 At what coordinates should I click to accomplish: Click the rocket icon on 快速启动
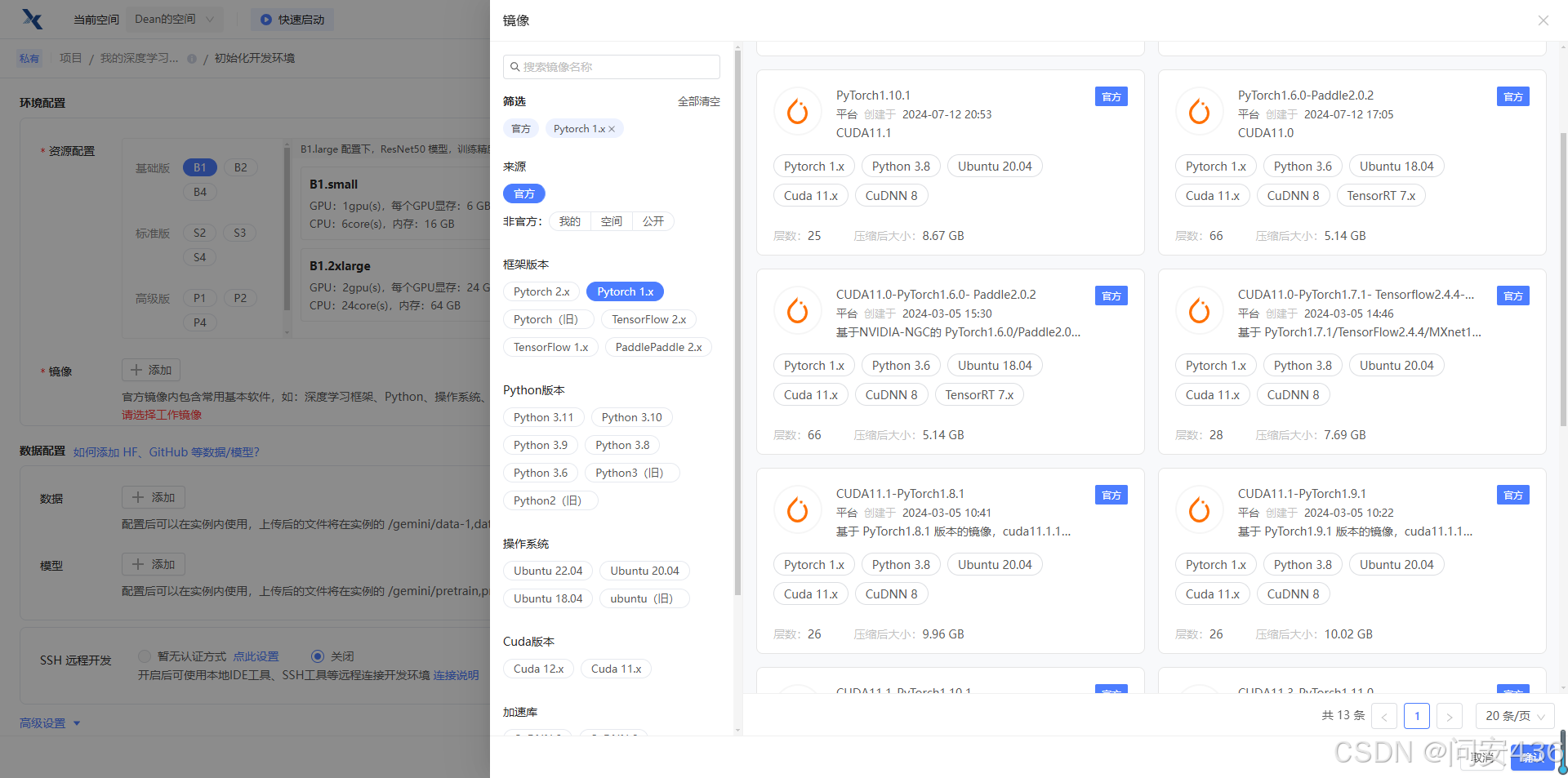[266, 20]
